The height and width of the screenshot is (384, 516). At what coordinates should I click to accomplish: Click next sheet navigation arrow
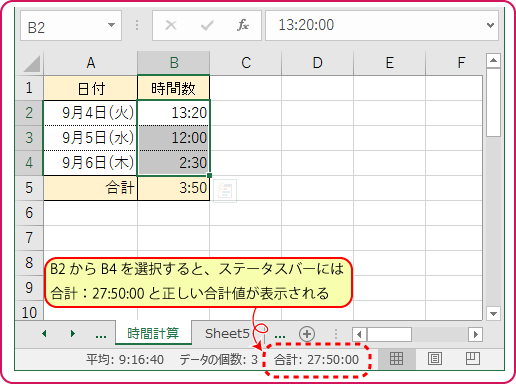pyautogui.click(x=73, y=334)
